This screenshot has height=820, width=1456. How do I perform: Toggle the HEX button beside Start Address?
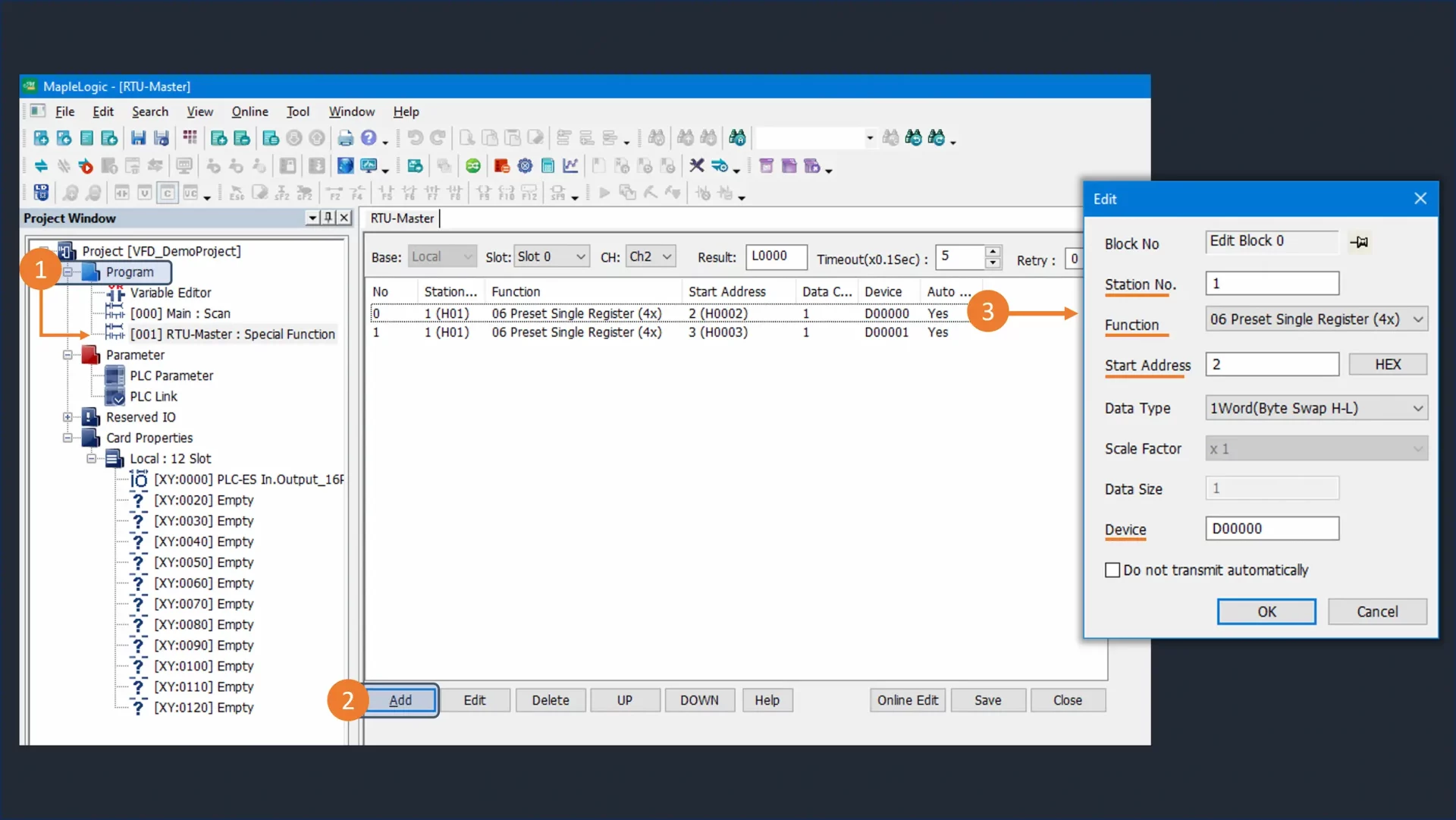point(1387,365)
